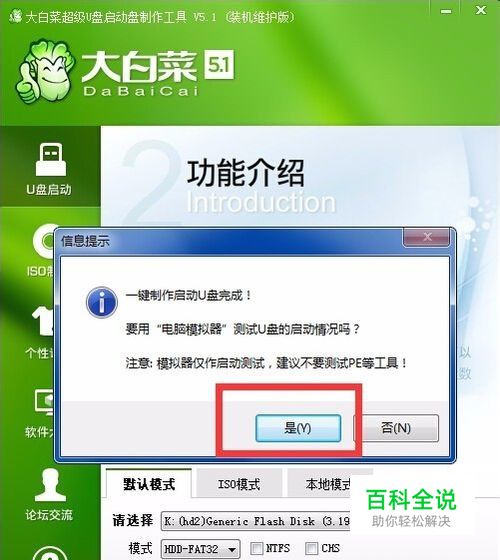Close the 信息提示 dialog

point(426,237)
